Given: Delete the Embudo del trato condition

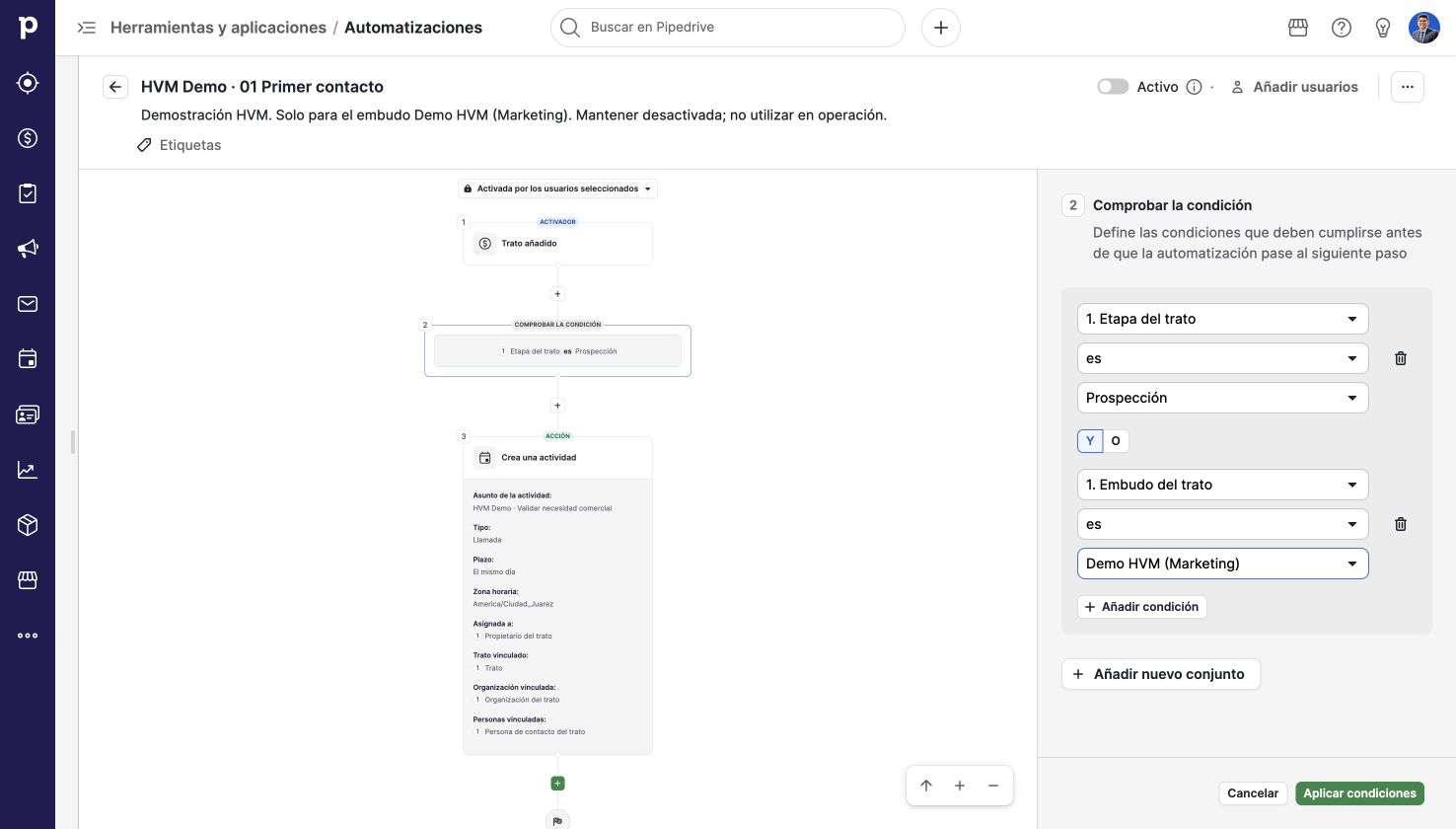Looking at the screenshot, I should point(1401,524).
